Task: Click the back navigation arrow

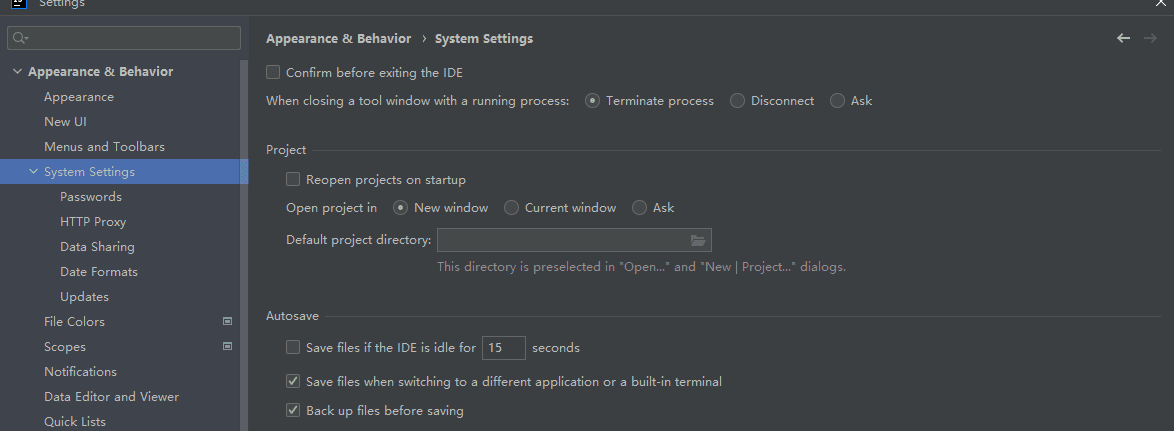Action: pos(1123,38)
